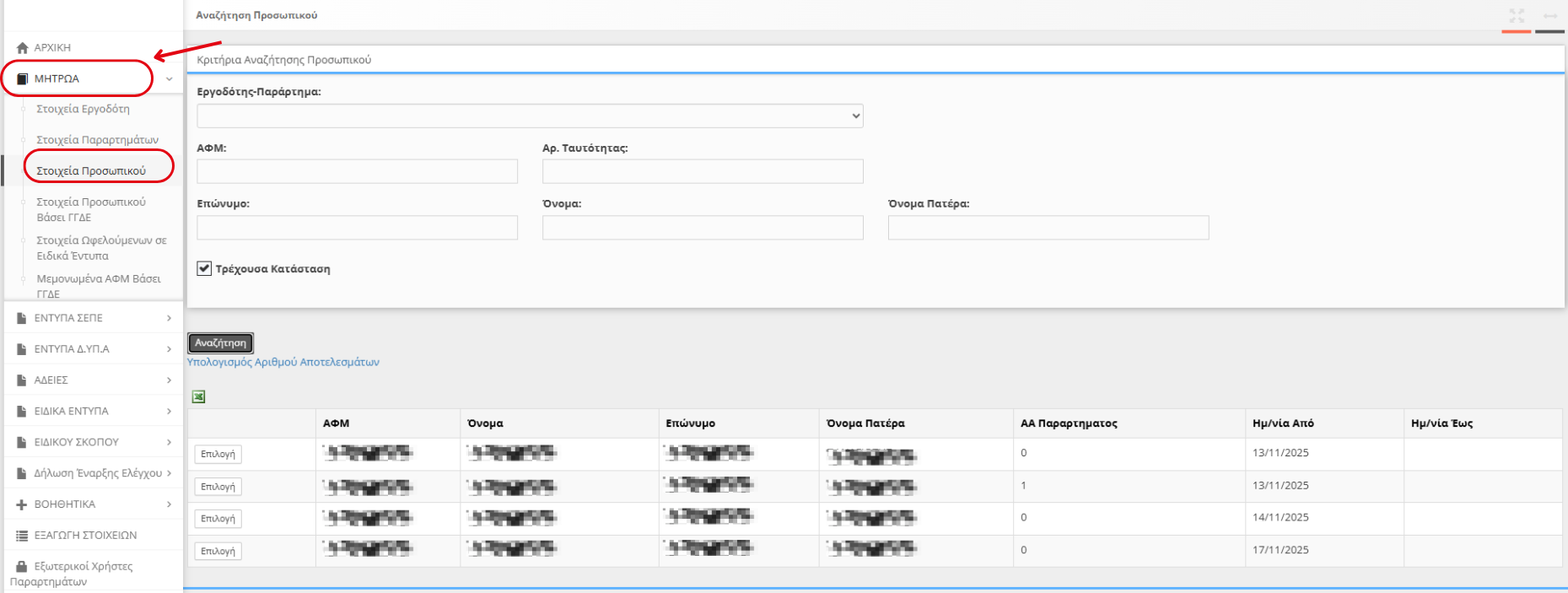1568x593 pixels.
Task: Click the list icon beside ΕΞΑΓΩΓΗ ΣΤΟΙΧΕΙΩΝ
Action: coord(22,536)
